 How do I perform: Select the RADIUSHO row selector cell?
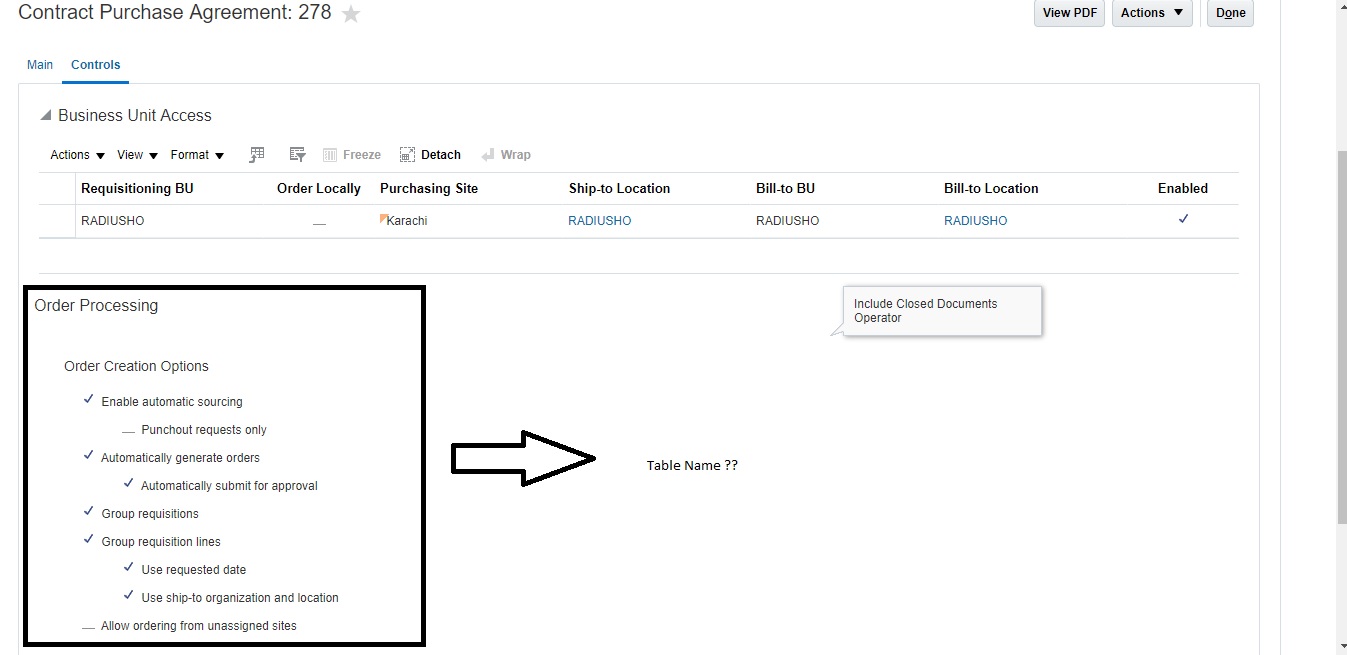[57, 221]
